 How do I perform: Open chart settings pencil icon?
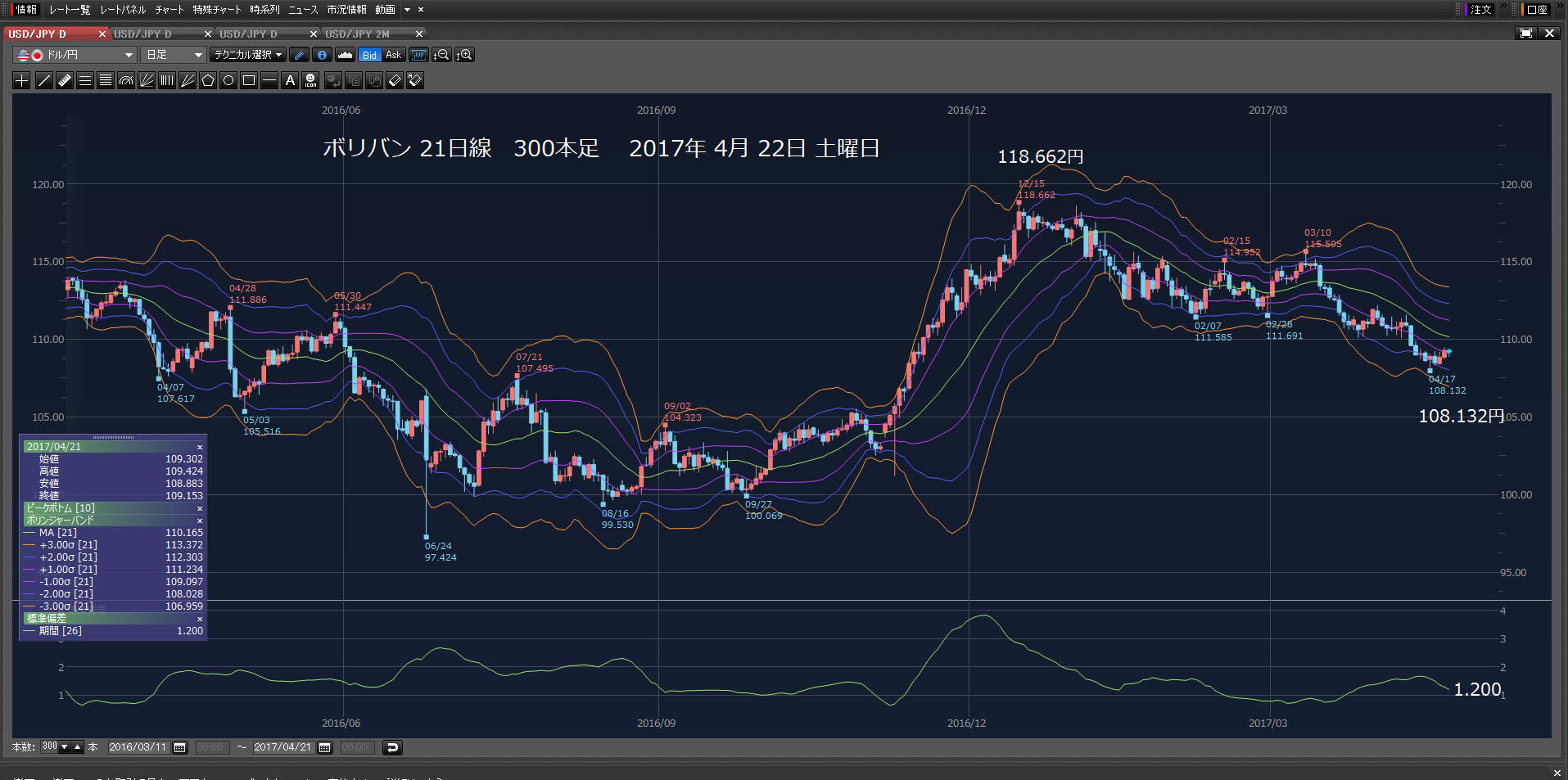tap(300, 55)
